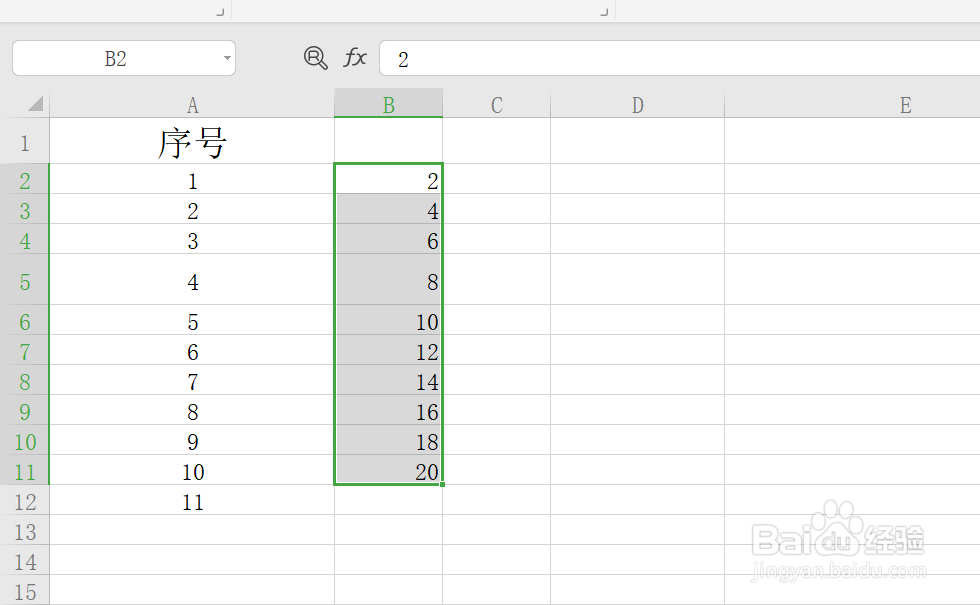The image size is (980, 605).
Task: Click cell A6 with value 5
Action: pos(192,320)
